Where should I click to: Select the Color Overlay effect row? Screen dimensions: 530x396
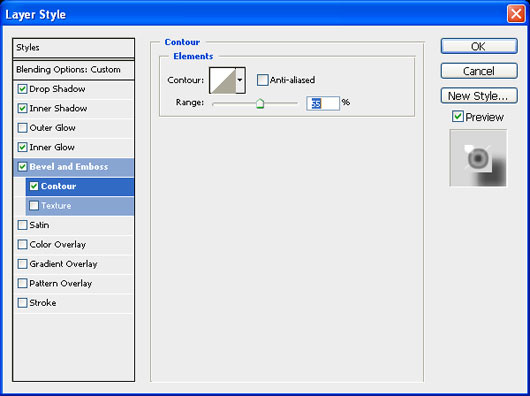pos(73,245)
